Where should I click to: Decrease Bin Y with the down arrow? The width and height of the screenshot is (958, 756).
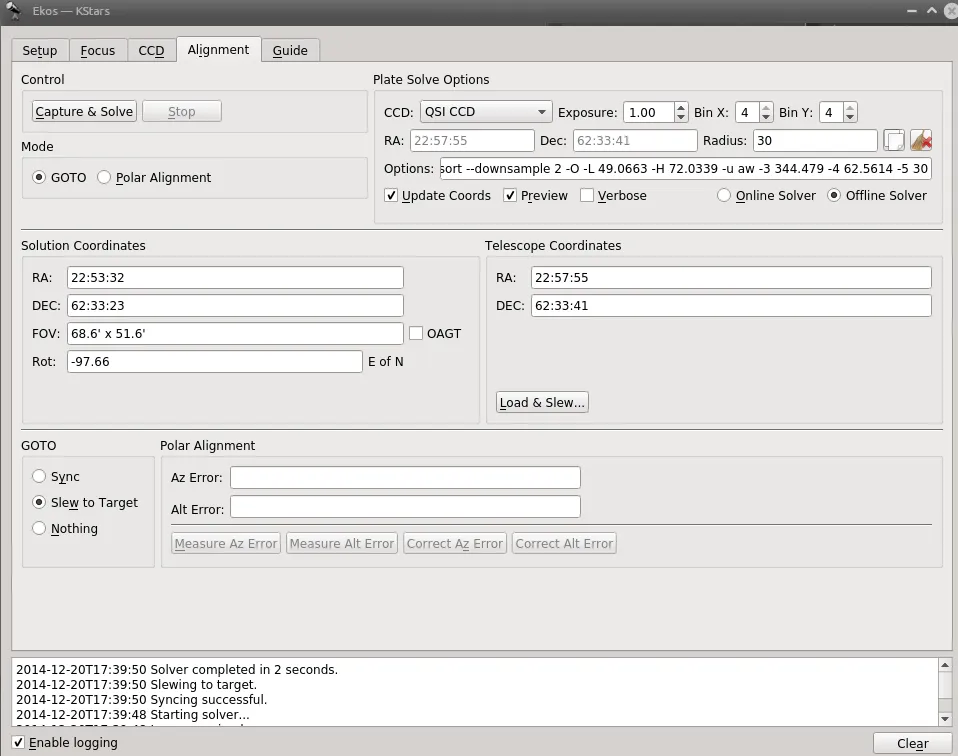click(x=850, y=117)
